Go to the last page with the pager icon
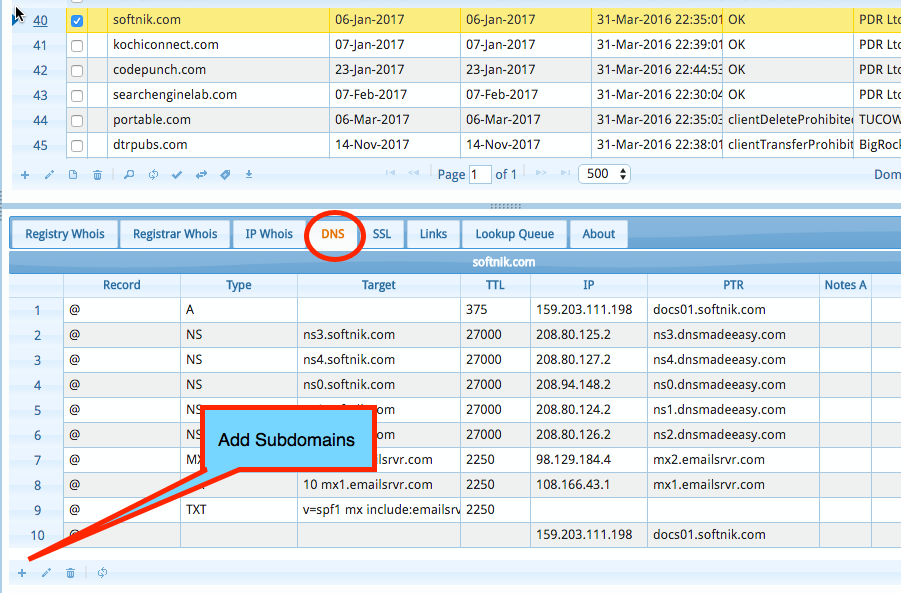The height and width of the screenshot is (593, 901). 565,173
